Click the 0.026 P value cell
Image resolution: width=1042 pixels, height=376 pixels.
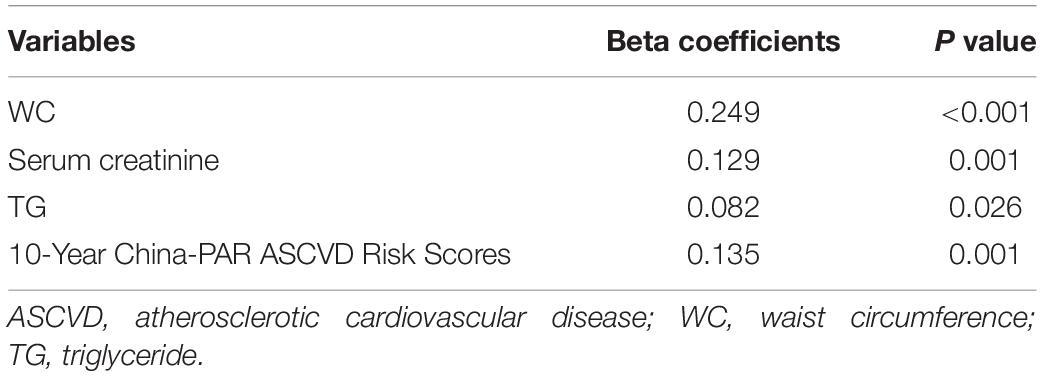984,208
